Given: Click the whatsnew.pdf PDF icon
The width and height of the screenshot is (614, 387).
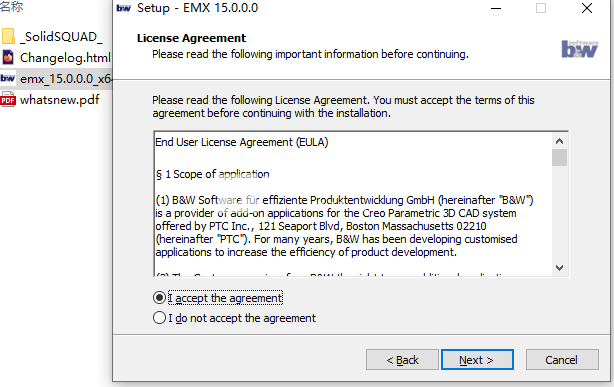Looking at the screenshot, I should [x=8, y=99].
